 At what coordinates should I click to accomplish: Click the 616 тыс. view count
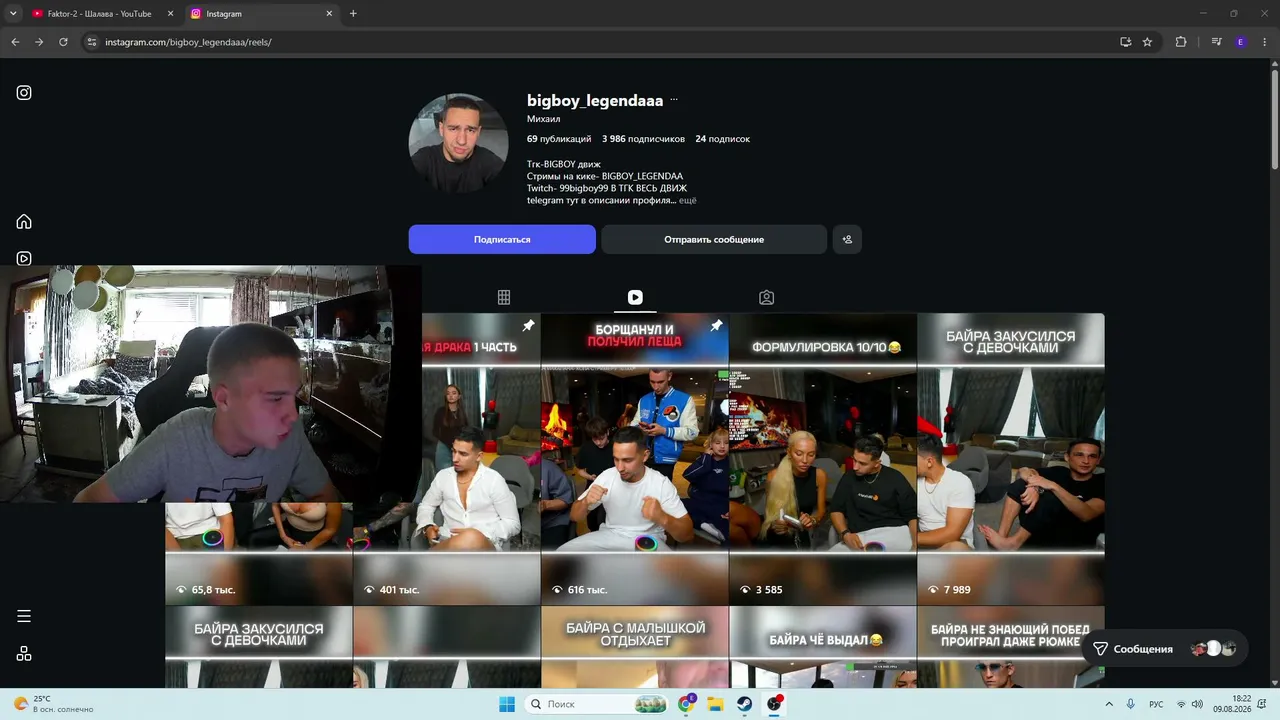point(588,590)
